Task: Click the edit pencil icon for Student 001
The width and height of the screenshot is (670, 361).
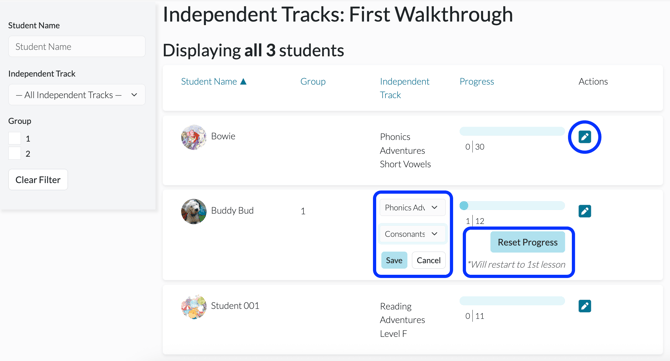Action: tap(585, 306)
